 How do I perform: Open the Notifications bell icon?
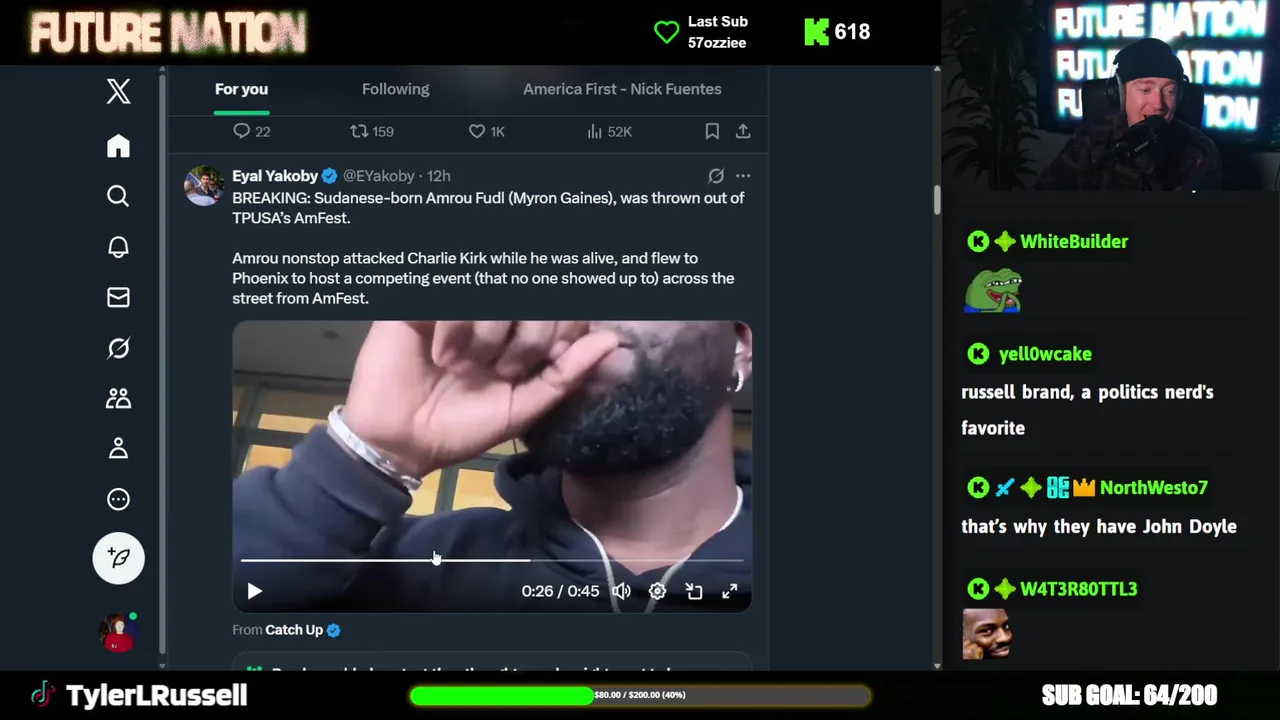pyautogui.click(x=118, y=247)
